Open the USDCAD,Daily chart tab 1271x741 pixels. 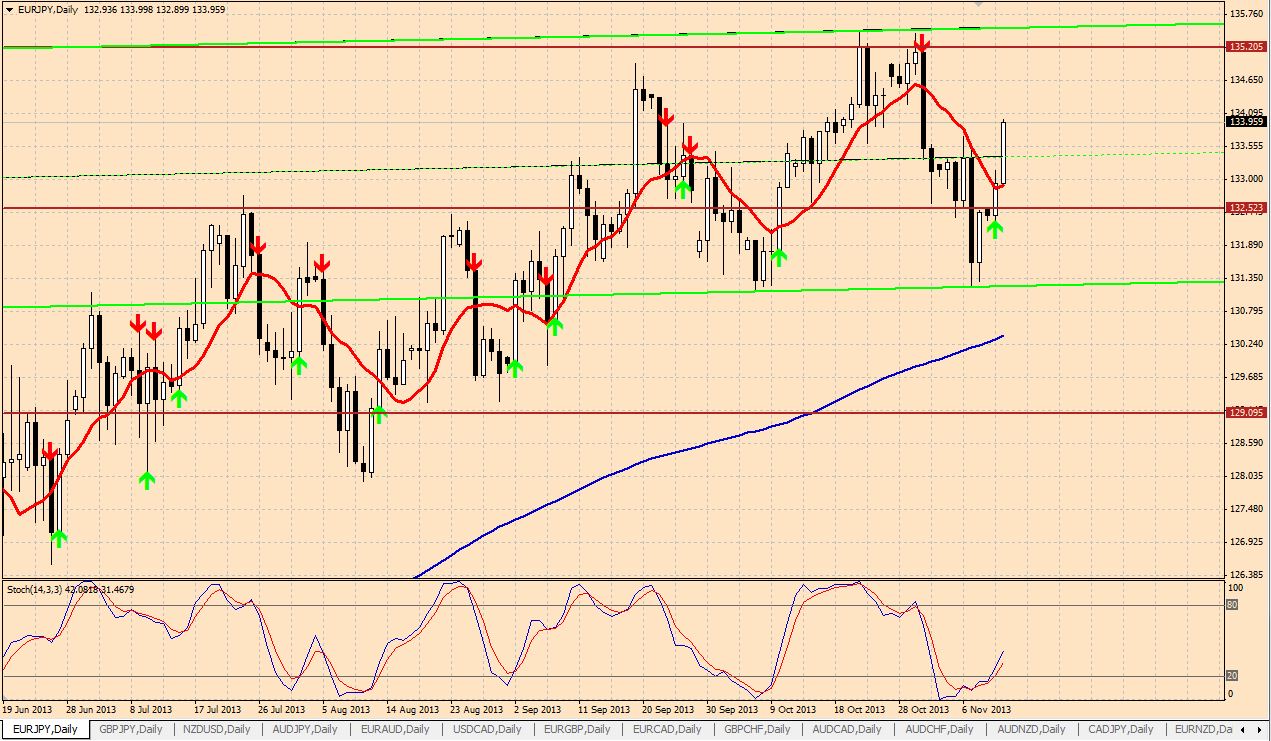pos(486,729)
